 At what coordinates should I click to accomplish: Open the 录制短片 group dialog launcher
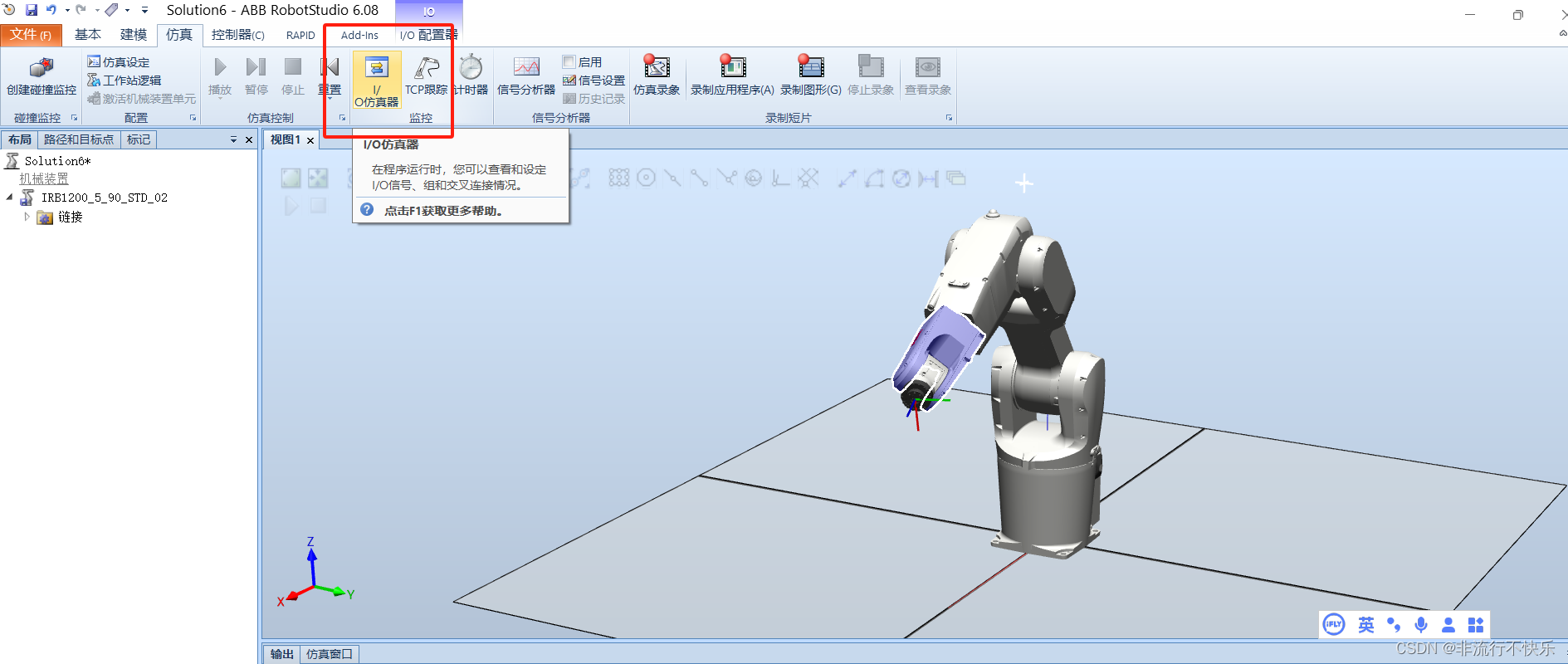[x=949, y=118]
